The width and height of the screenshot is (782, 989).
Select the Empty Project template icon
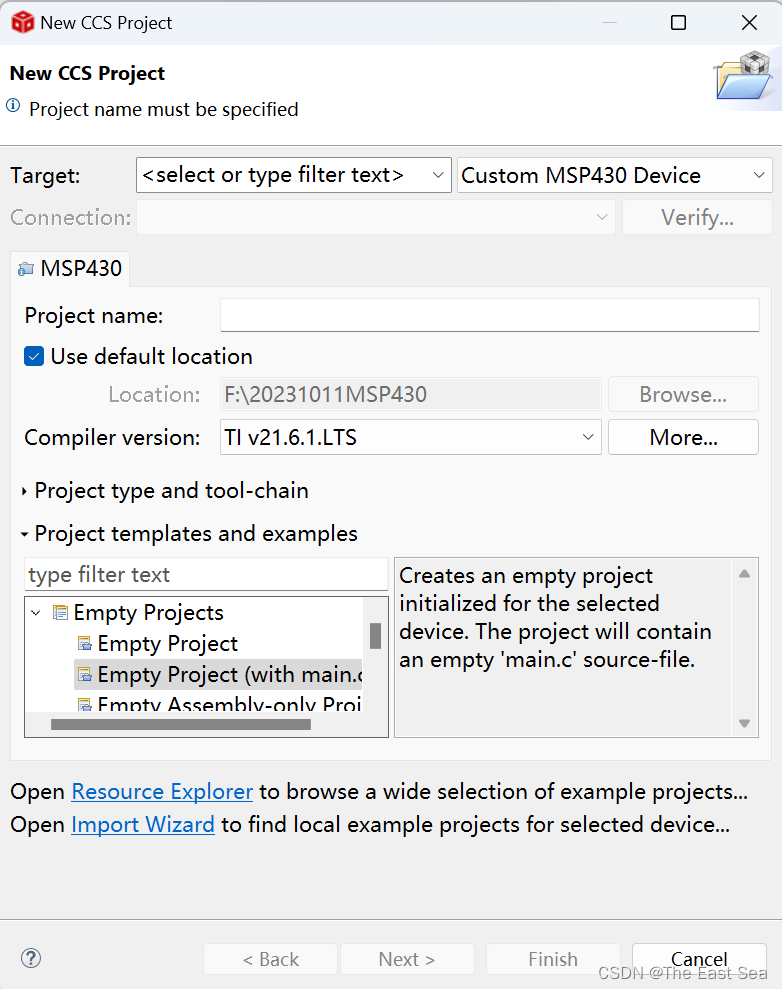pos(85,643)
